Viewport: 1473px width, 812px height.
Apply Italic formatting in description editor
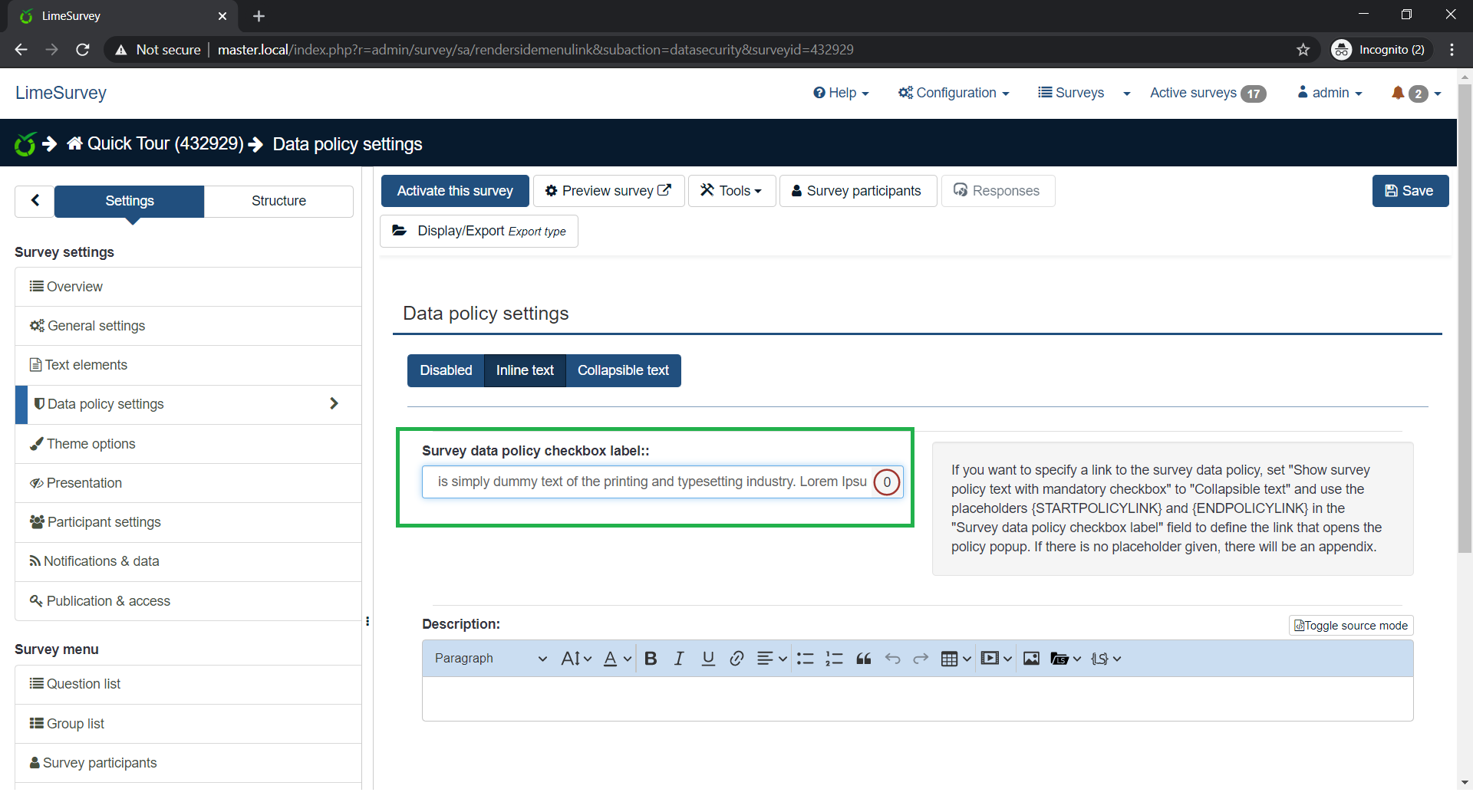point(679,659)
